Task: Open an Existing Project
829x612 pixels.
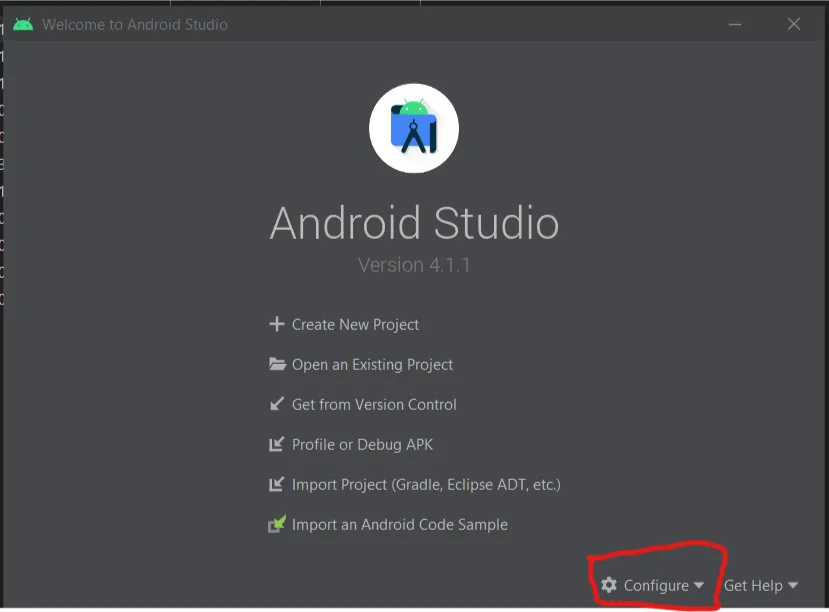Action: pos(372,365)
